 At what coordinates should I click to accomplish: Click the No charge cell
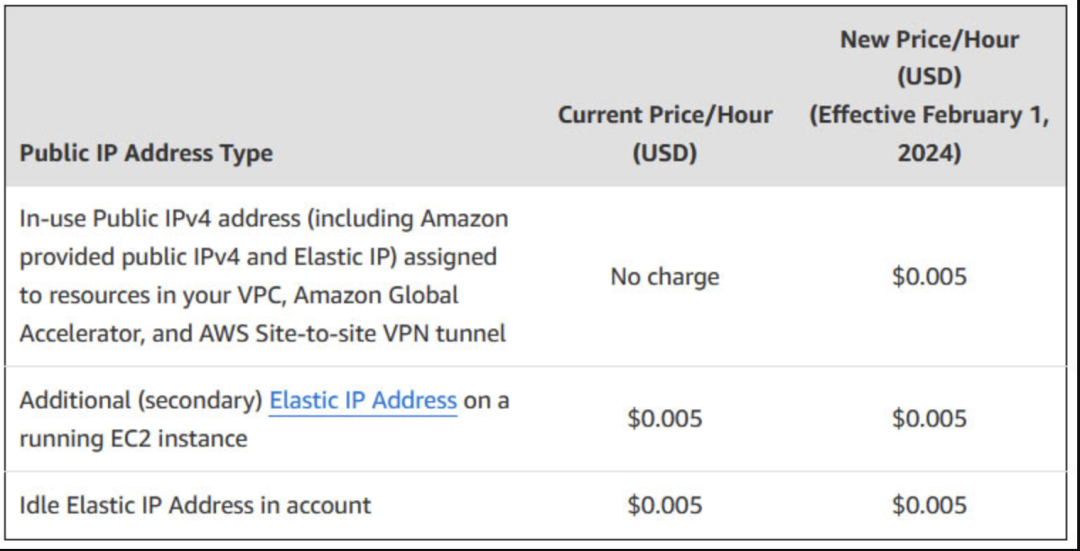pyautogui.click(x=664, y=276)
